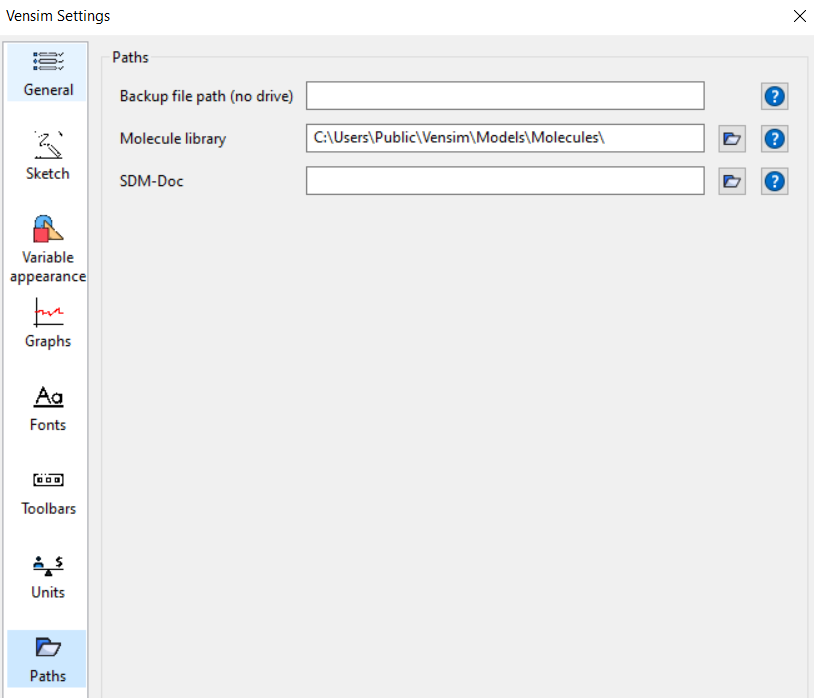The width and height of the screenshot is (814, 698).
Task: Click the 'Backup file path (no drive)' label
Action: click(x=206, y=97)
